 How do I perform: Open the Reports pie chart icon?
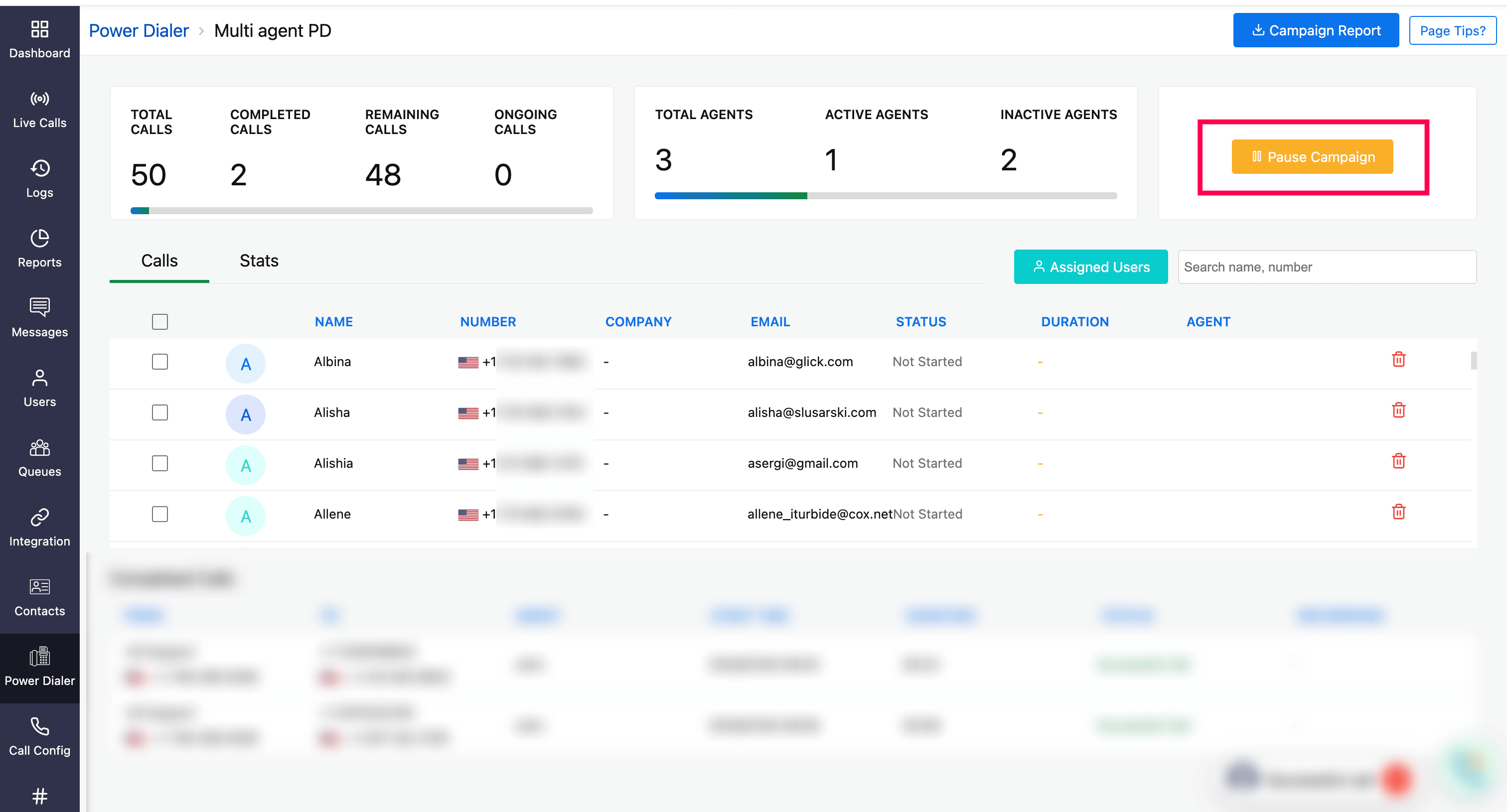(x=39, y=238)
